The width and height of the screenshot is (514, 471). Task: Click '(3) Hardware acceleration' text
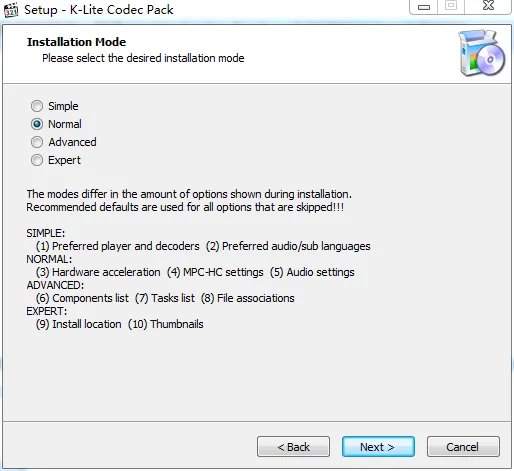click(98, 272)
